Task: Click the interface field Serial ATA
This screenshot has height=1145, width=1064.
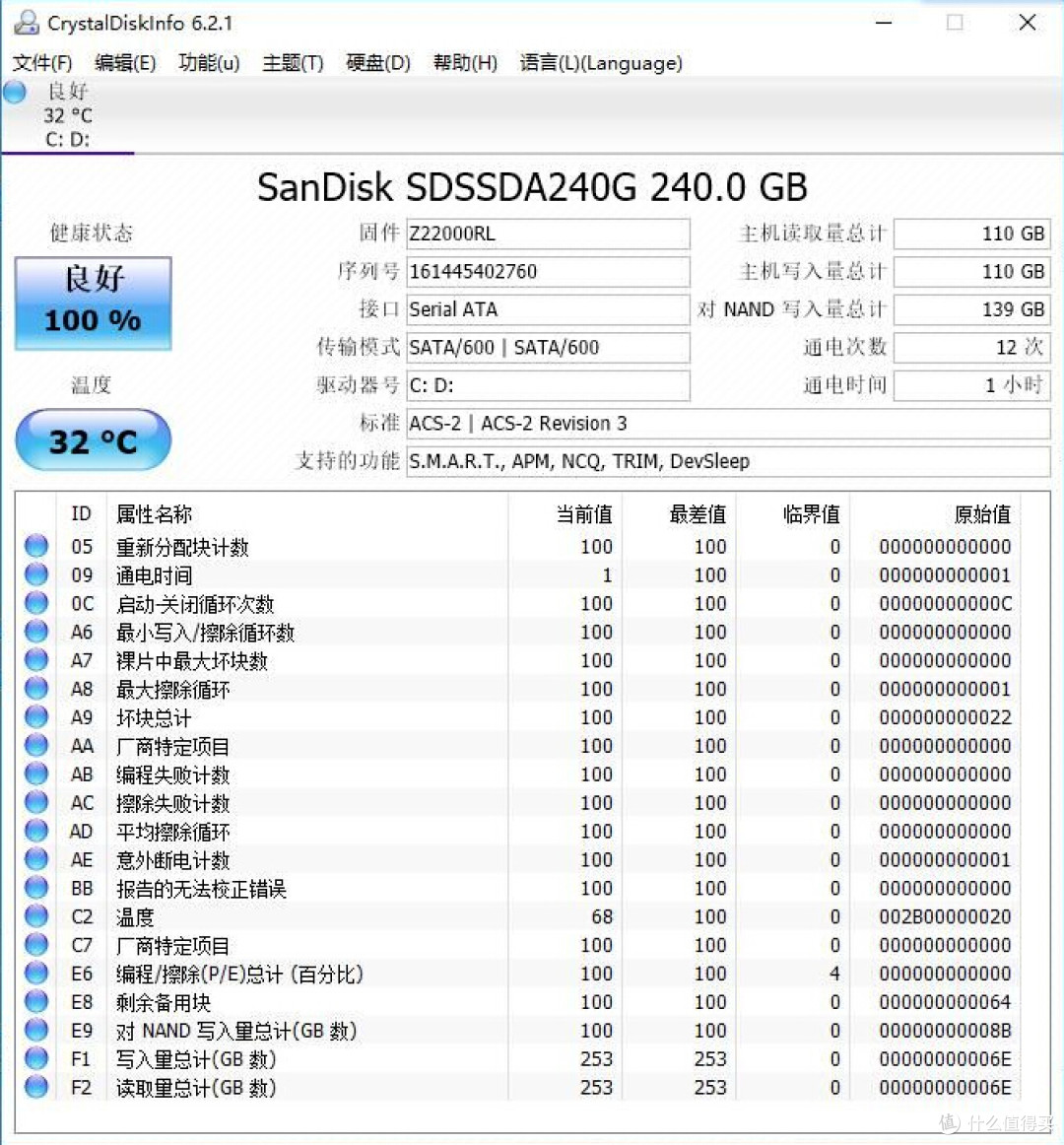Action: [548, 309]
